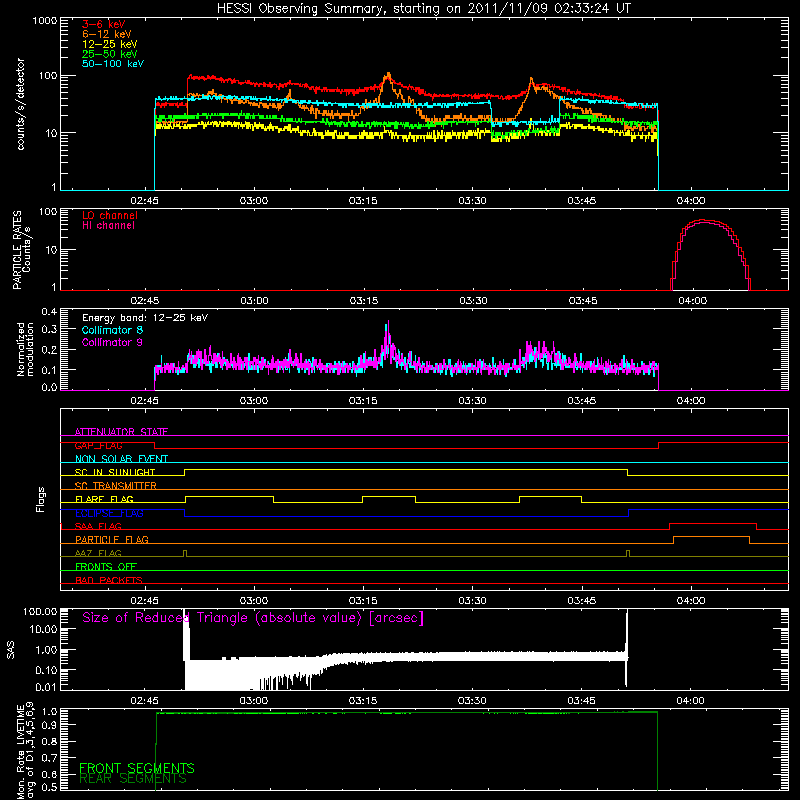Screen dimensions: 800x800
Task: Select the orange 6-12 keV legend label
Action: (107, 34)
